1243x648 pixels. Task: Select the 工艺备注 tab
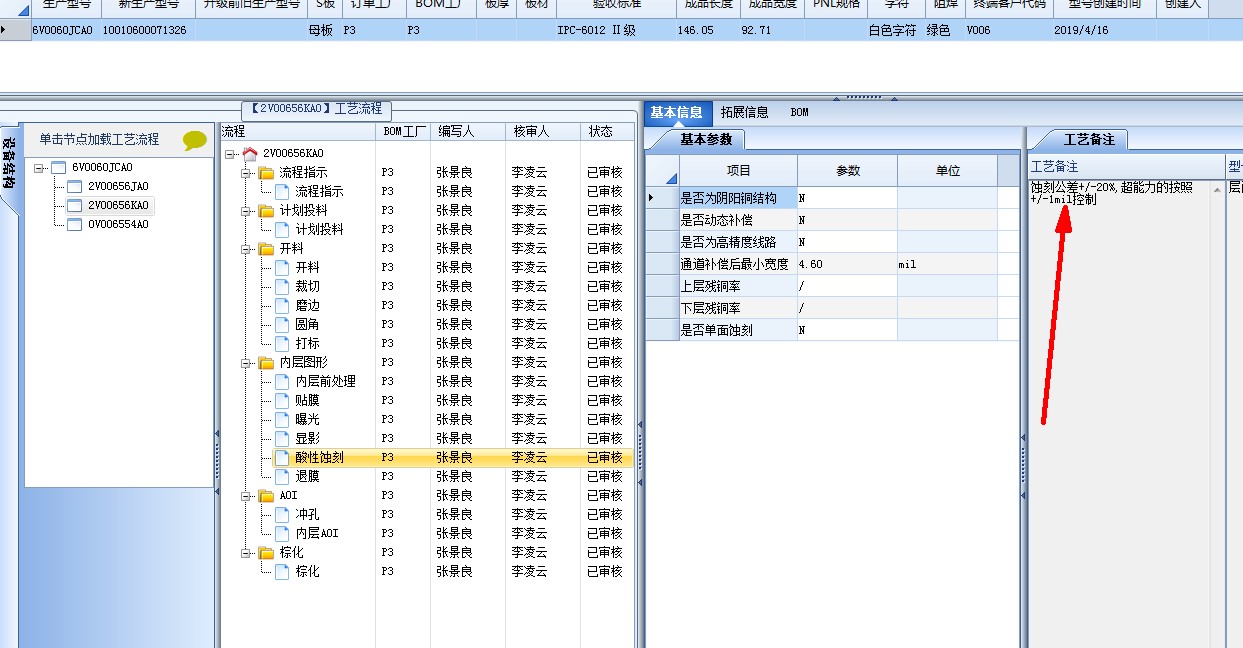coord(1088,139)
